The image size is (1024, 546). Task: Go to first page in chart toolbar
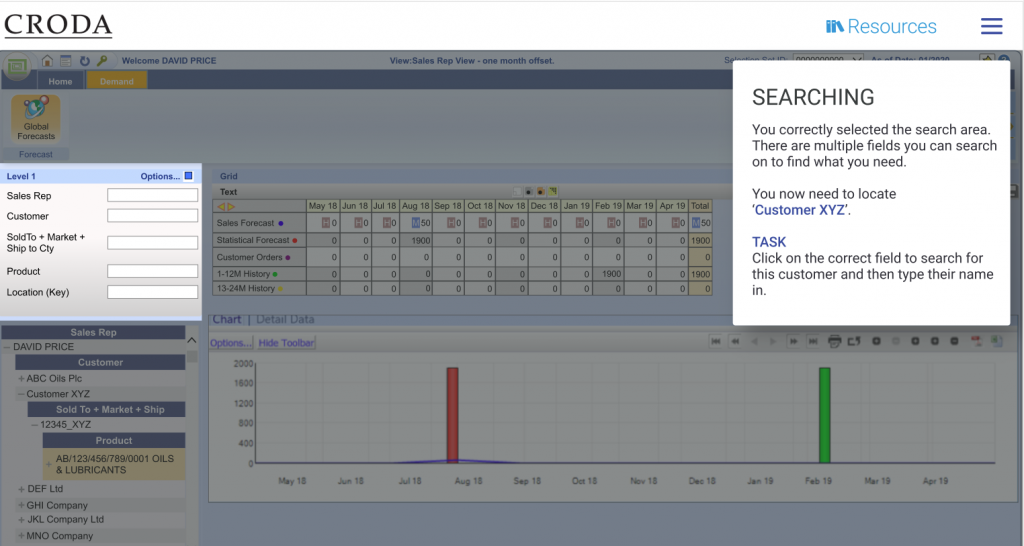[x=716, y=341]
